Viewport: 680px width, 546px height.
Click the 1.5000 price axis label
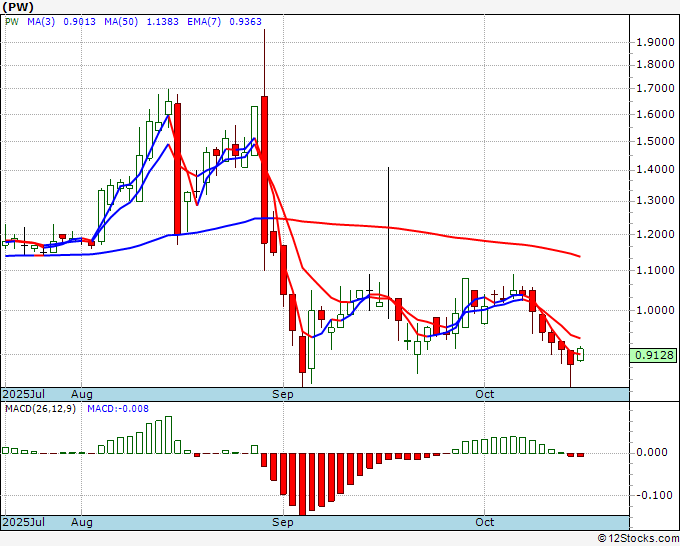pyautogui.click(x=655, y=141)
